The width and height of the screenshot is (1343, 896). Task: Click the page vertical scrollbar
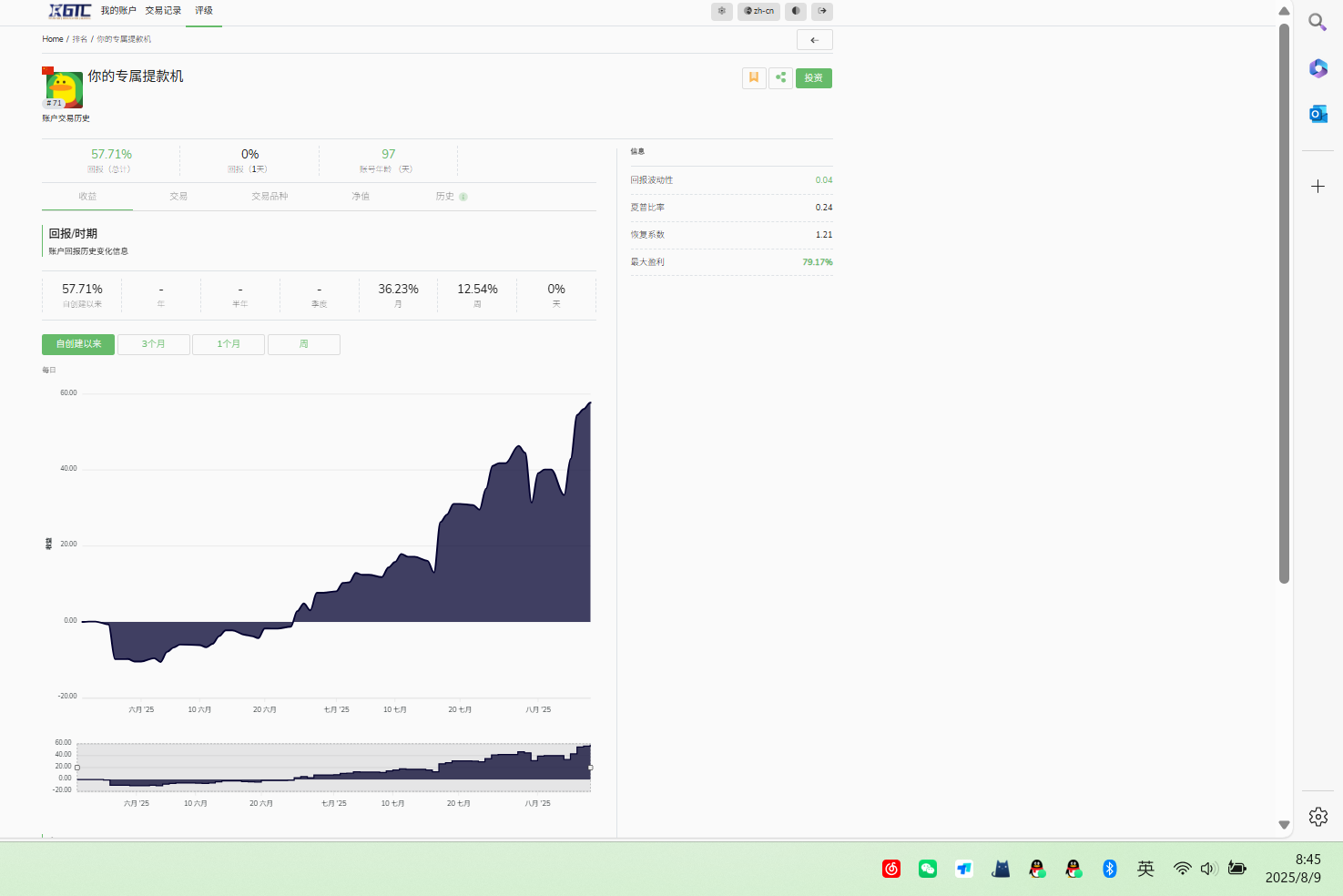pyautogui.click(x=1284, y=303)
